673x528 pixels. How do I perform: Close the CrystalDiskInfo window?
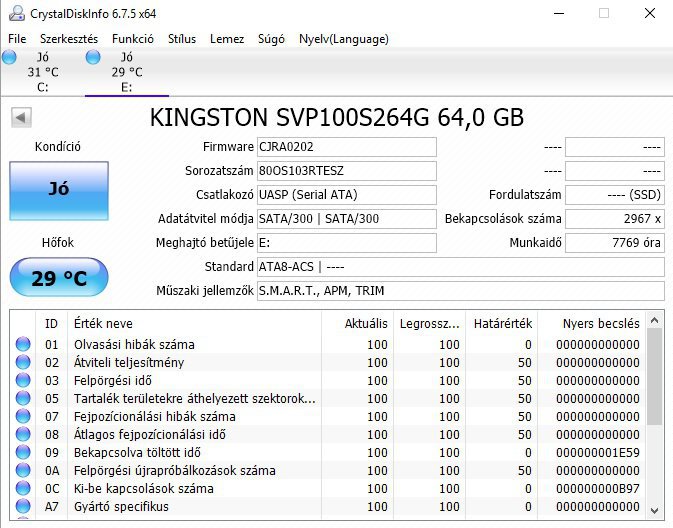tap(650, 13)
